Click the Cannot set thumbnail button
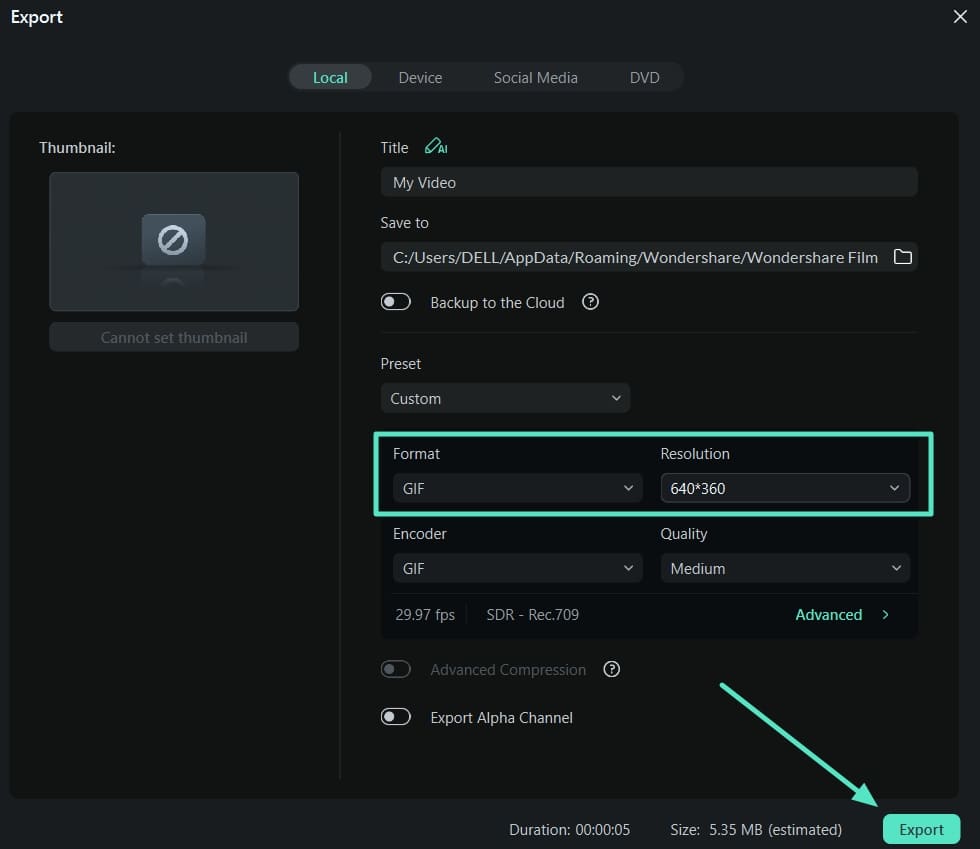This screenshot has height=849, width=980. point(174,338)
